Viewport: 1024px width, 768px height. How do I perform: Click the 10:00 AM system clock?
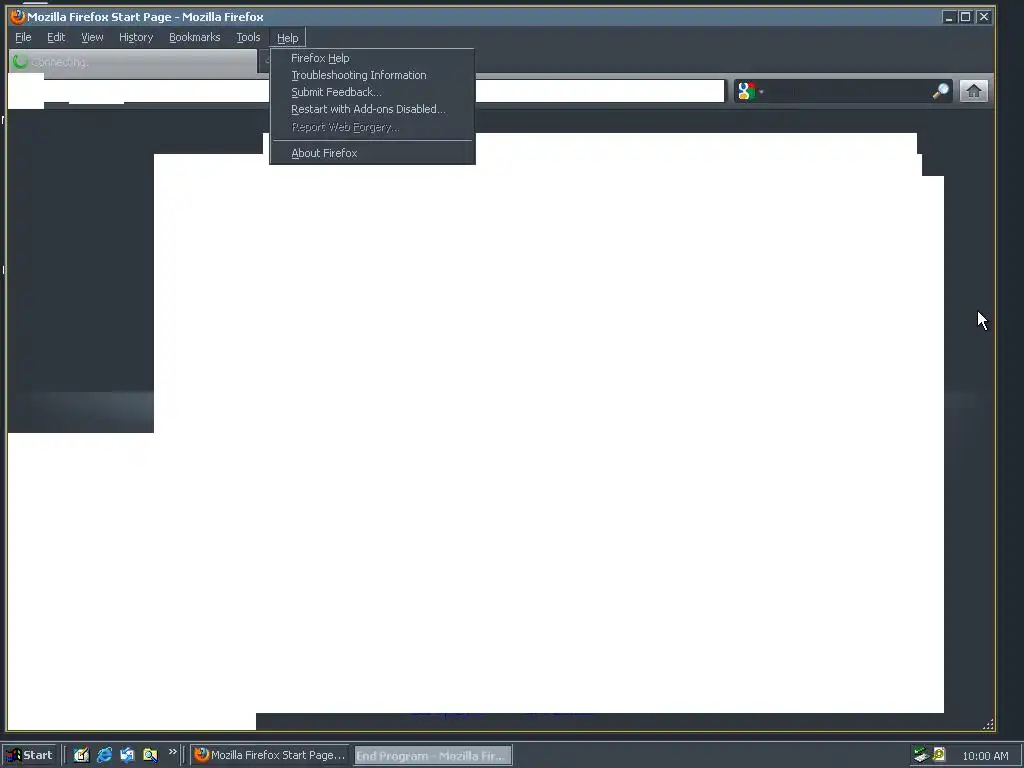click(x=985, y=756)
